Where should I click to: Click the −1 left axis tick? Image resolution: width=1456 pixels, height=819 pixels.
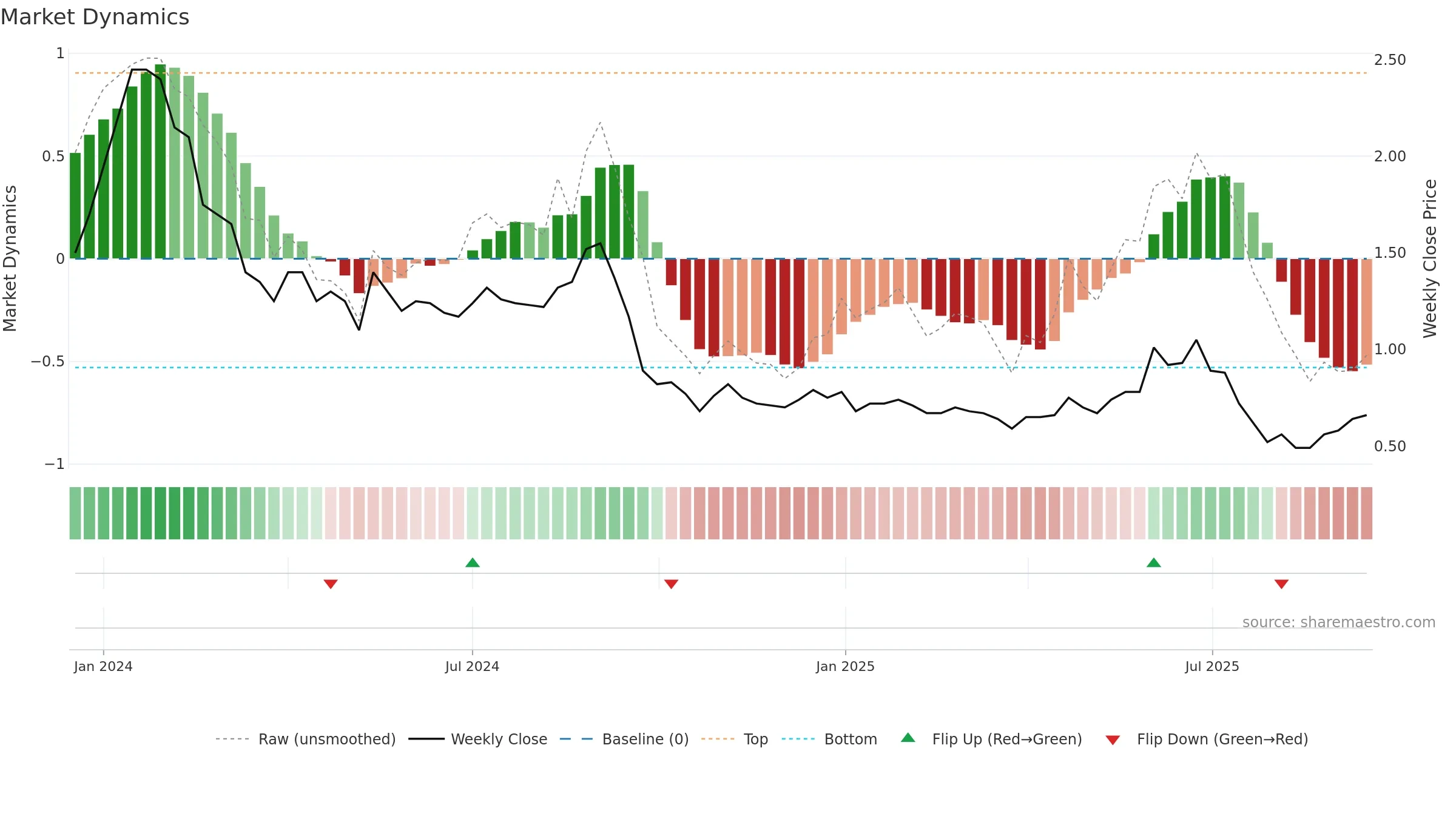[54, 463]
